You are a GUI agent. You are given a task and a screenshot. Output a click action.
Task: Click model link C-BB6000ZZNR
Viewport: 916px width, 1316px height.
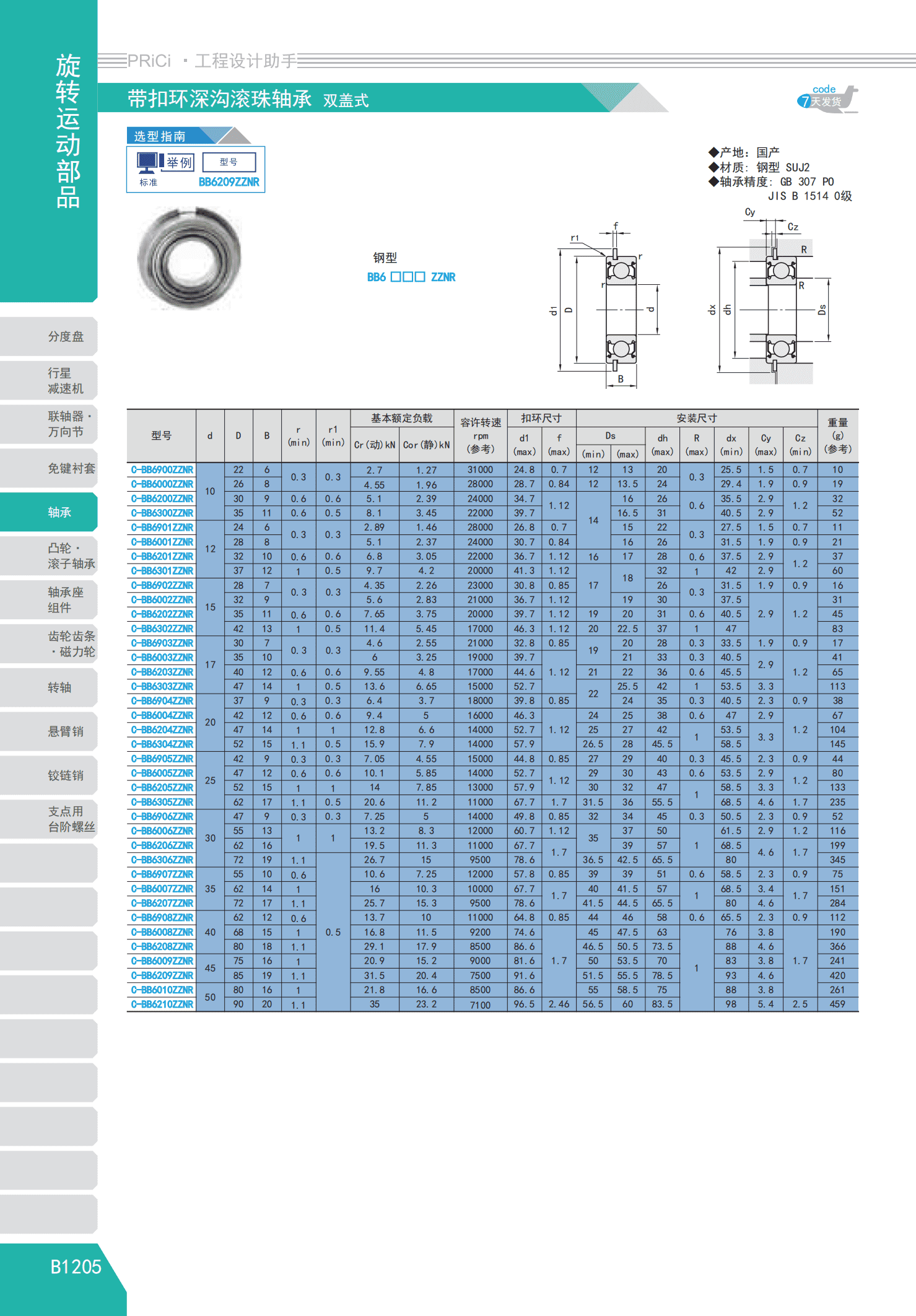(x=162, y=484)
